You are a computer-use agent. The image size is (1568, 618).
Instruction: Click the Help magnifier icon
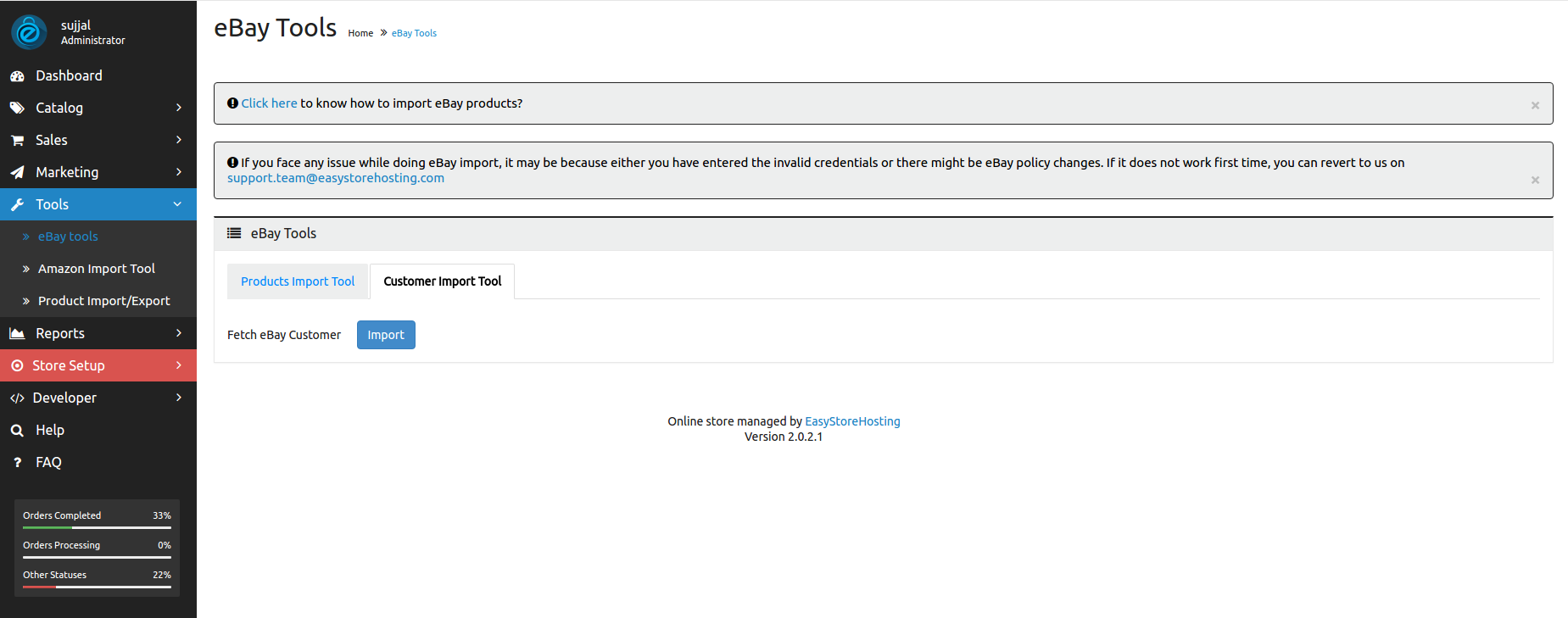(x=17, y=430)
